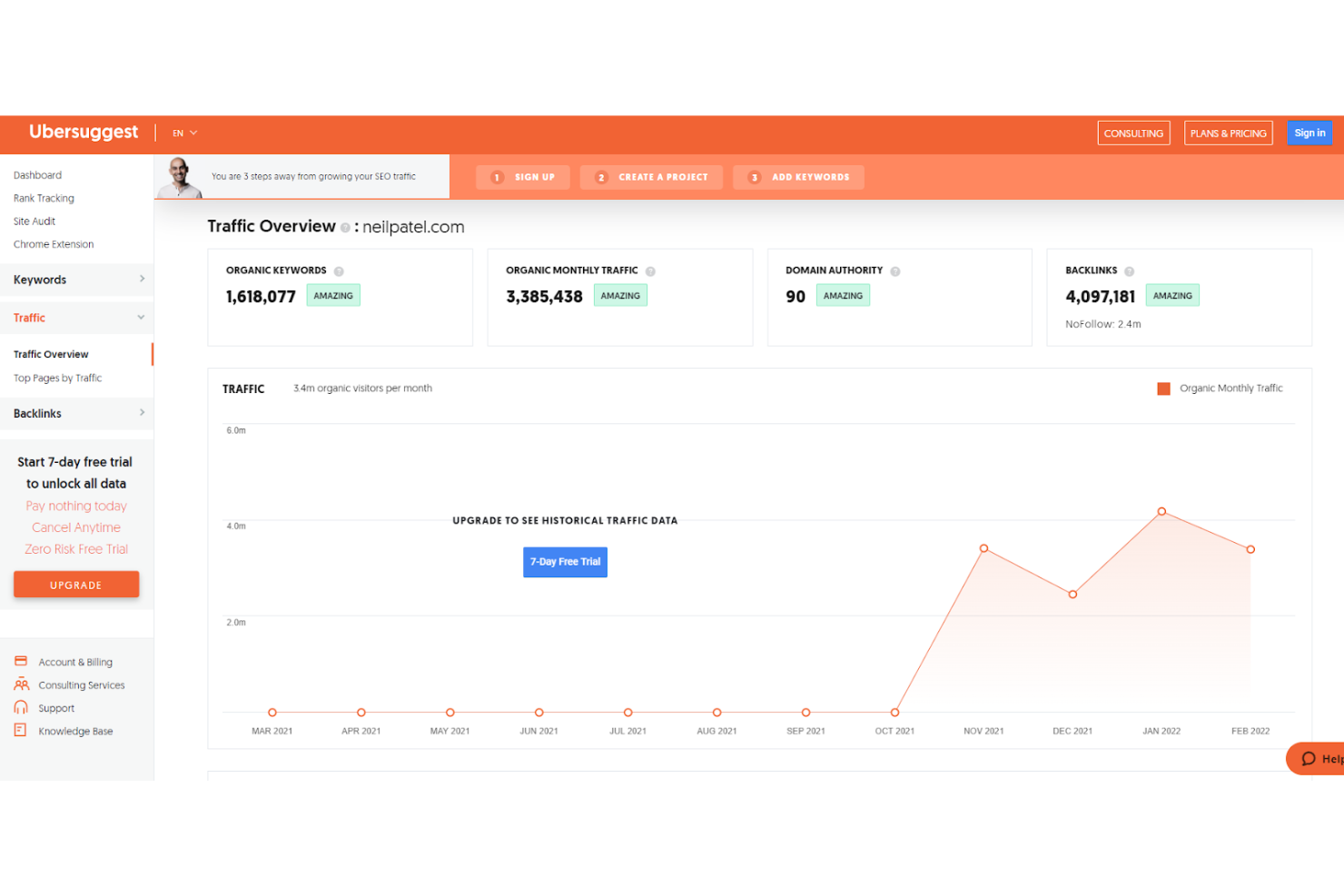Click NoFollow: 2.4m text
The width and height of the screenshot is (1344, 896).
(x=1103, y=324)
